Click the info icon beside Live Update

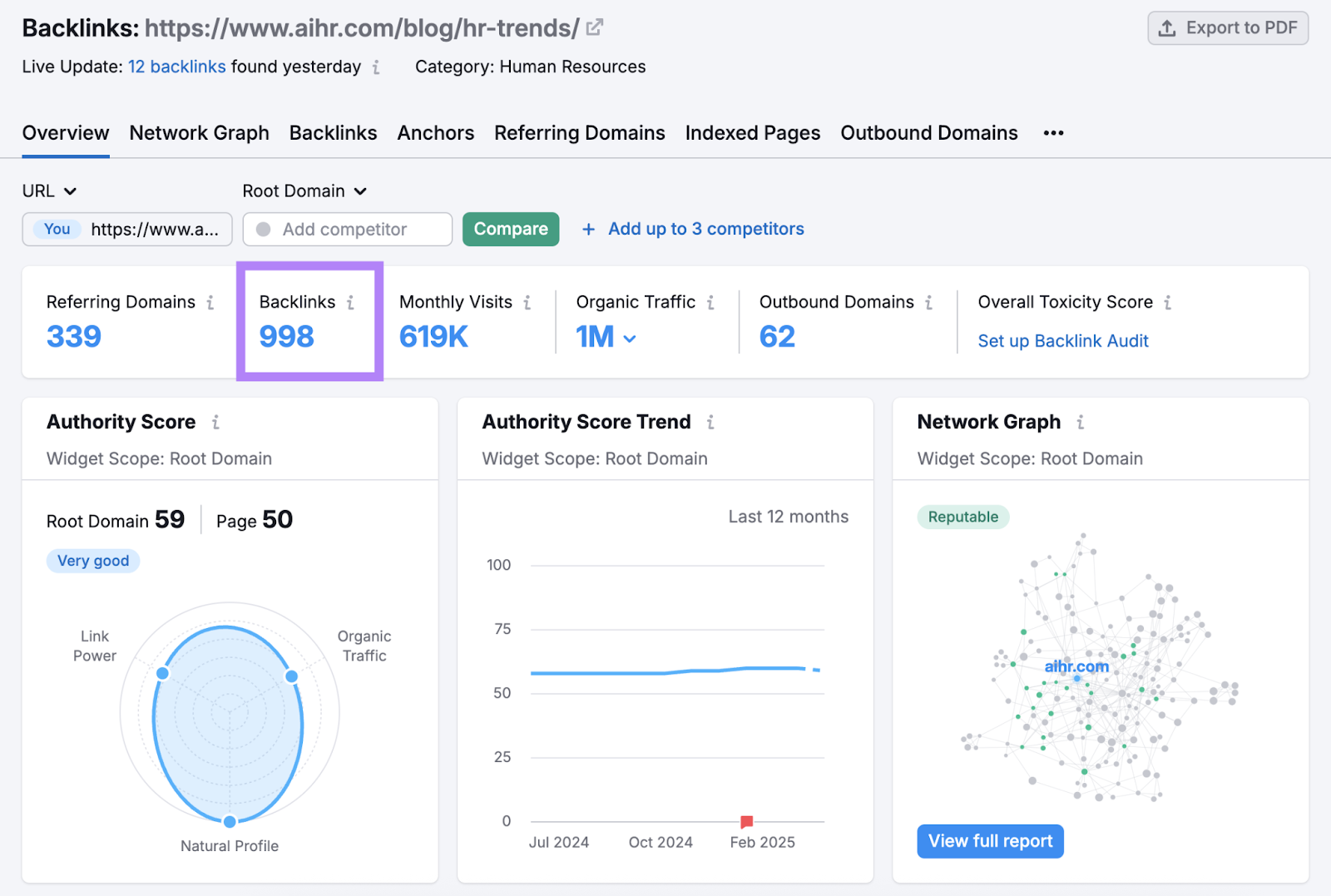[377, 68]
